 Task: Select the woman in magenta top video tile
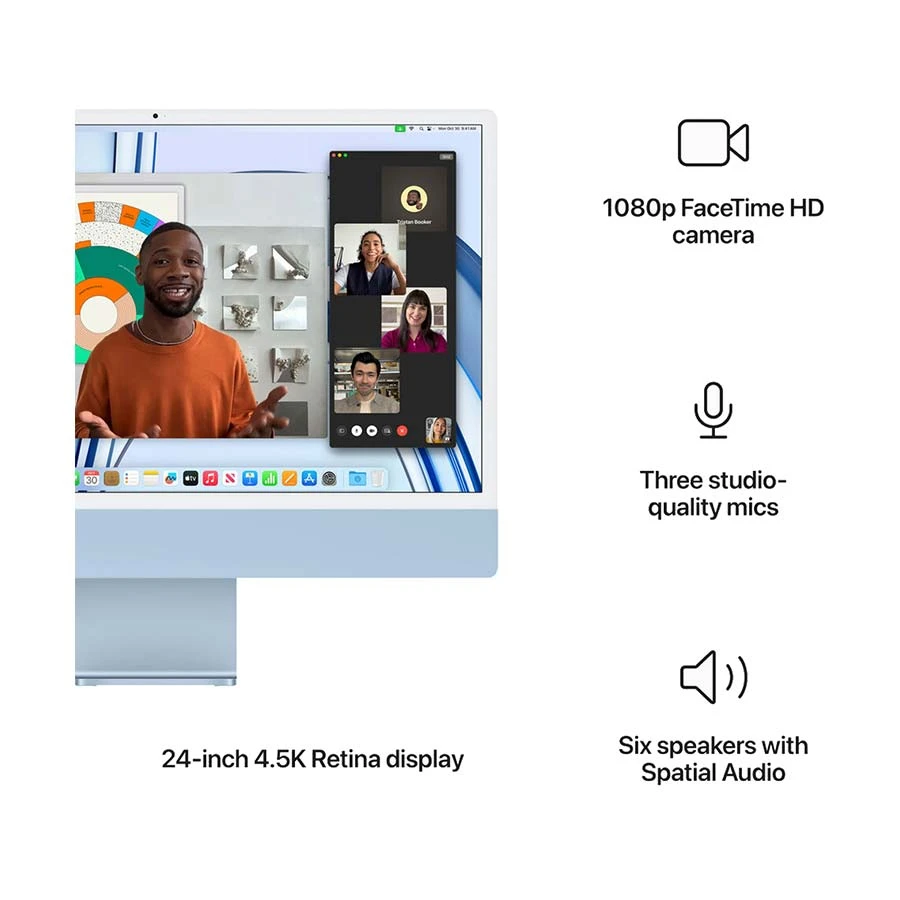414,320
